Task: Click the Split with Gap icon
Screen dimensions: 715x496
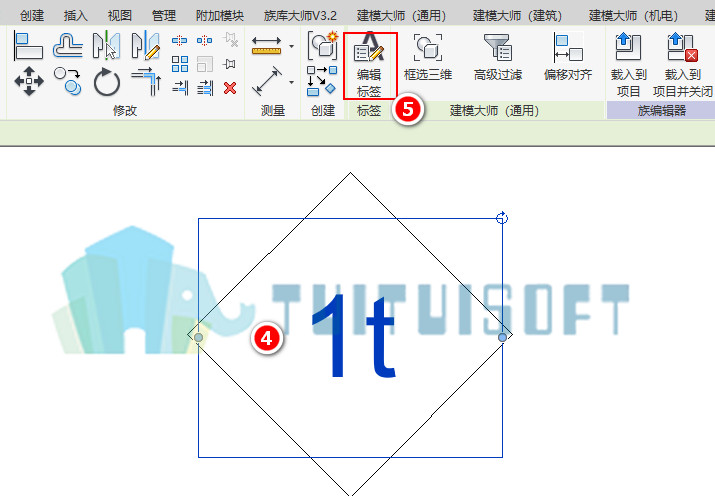Action: tap(204, 41)
